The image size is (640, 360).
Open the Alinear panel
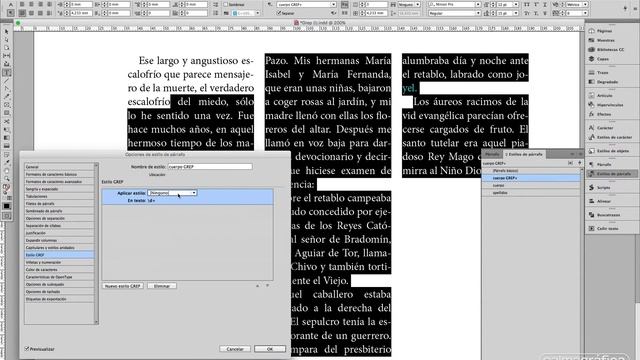click(604, 201)
